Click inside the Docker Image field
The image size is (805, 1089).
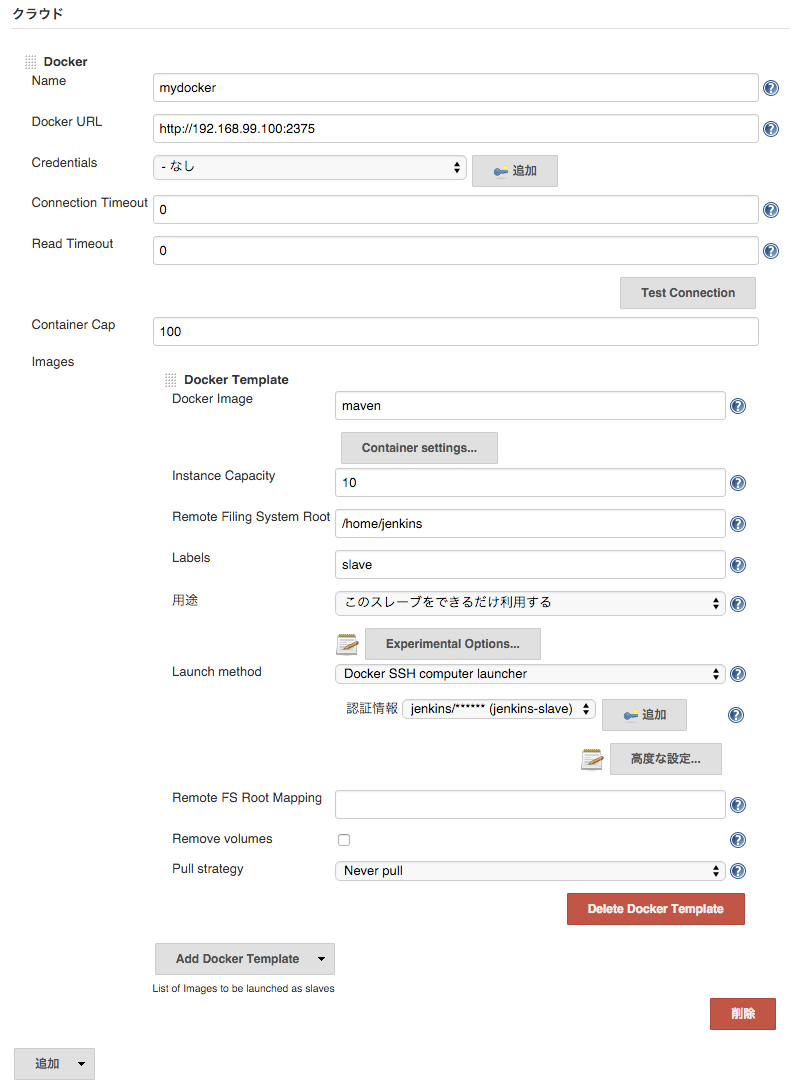tap(530, 405)
